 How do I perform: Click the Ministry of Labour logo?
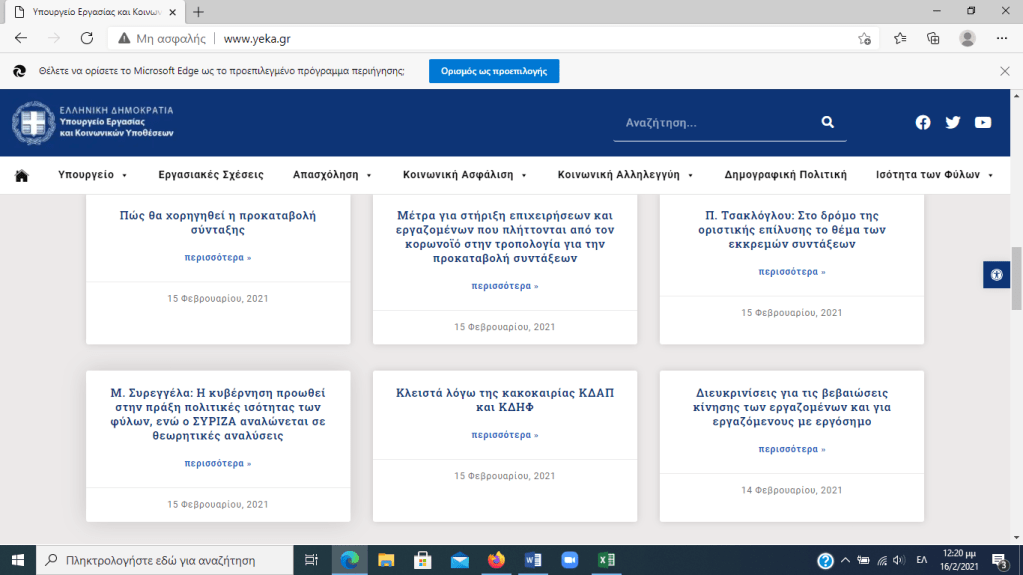(x=93, y=122)
